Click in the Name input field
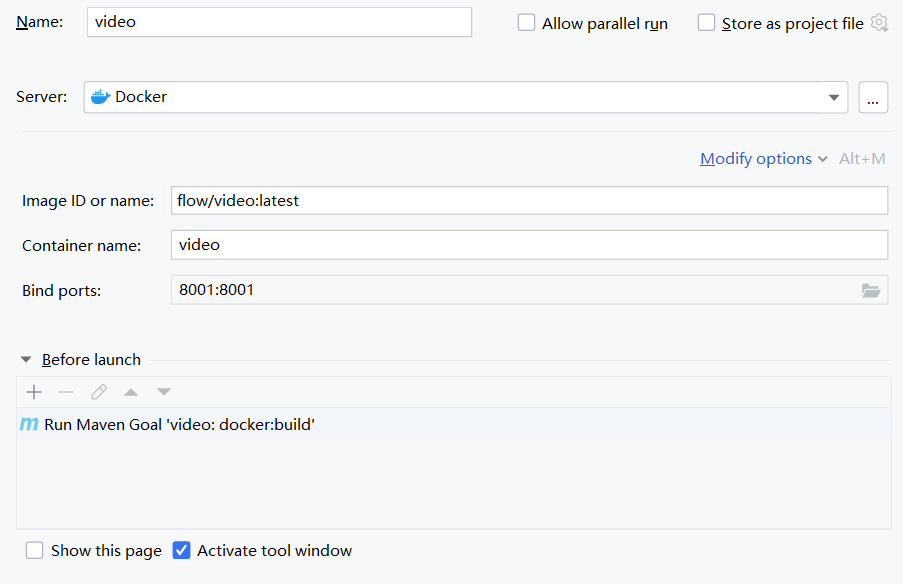Viewport: 903px width, 584px height. 279,22
